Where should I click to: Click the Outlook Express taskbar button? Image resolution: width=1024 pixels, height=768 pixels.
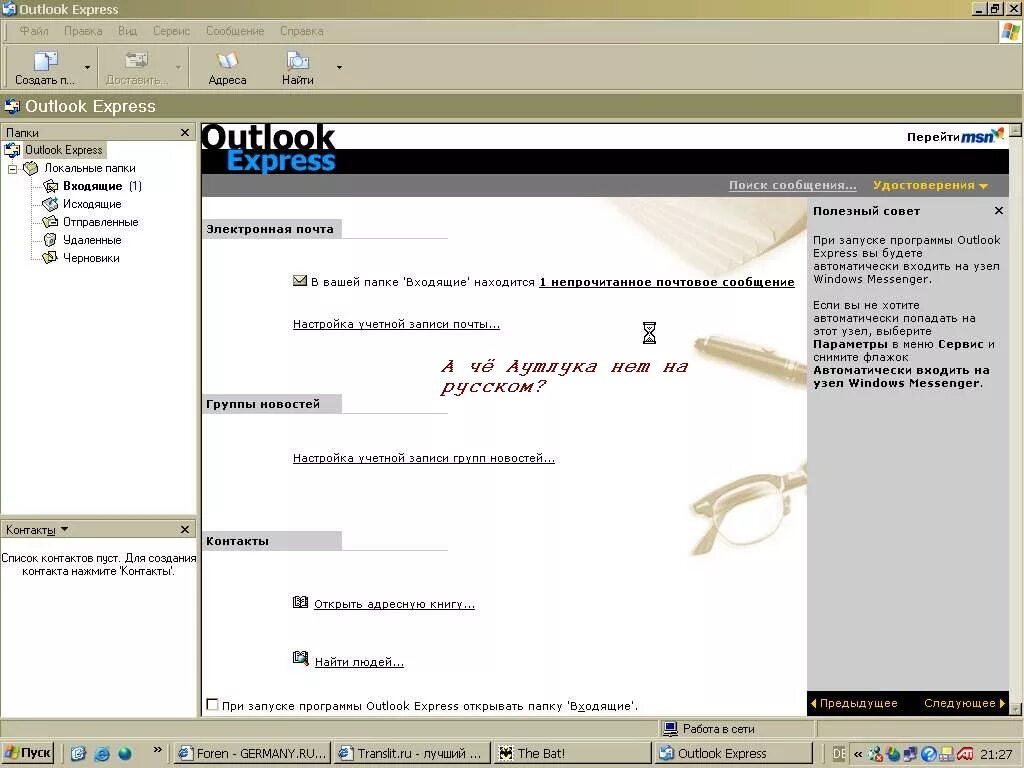(x=734, y=753)
